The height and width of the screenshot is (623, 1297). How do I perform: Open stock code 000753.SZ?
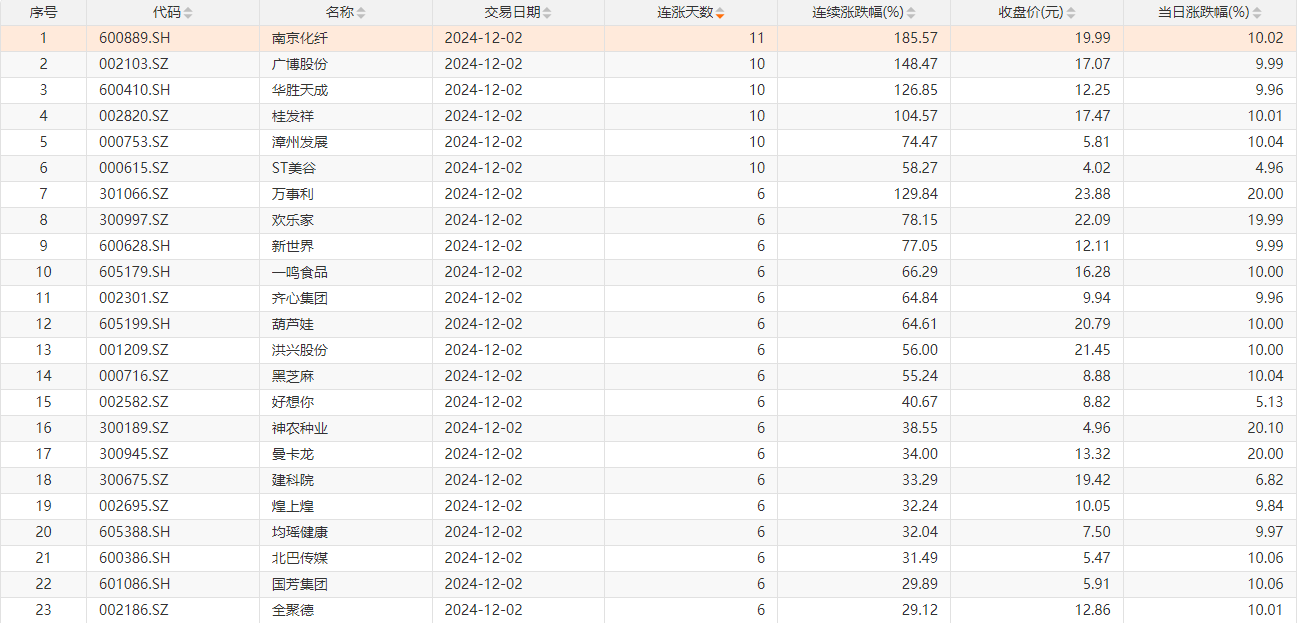click(134, 142)
